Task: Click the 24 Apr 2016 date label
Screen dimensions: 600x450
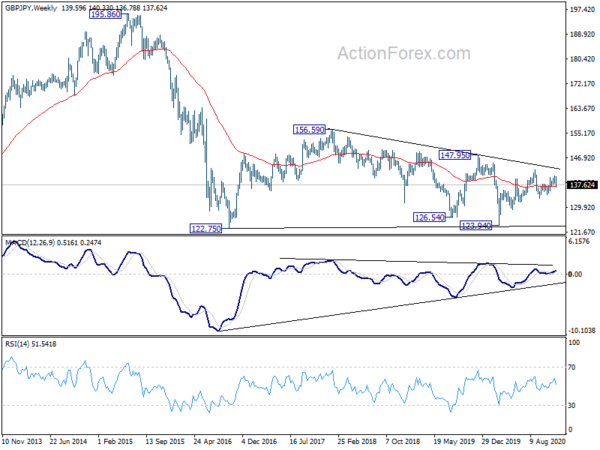Action: pos(213,441)
